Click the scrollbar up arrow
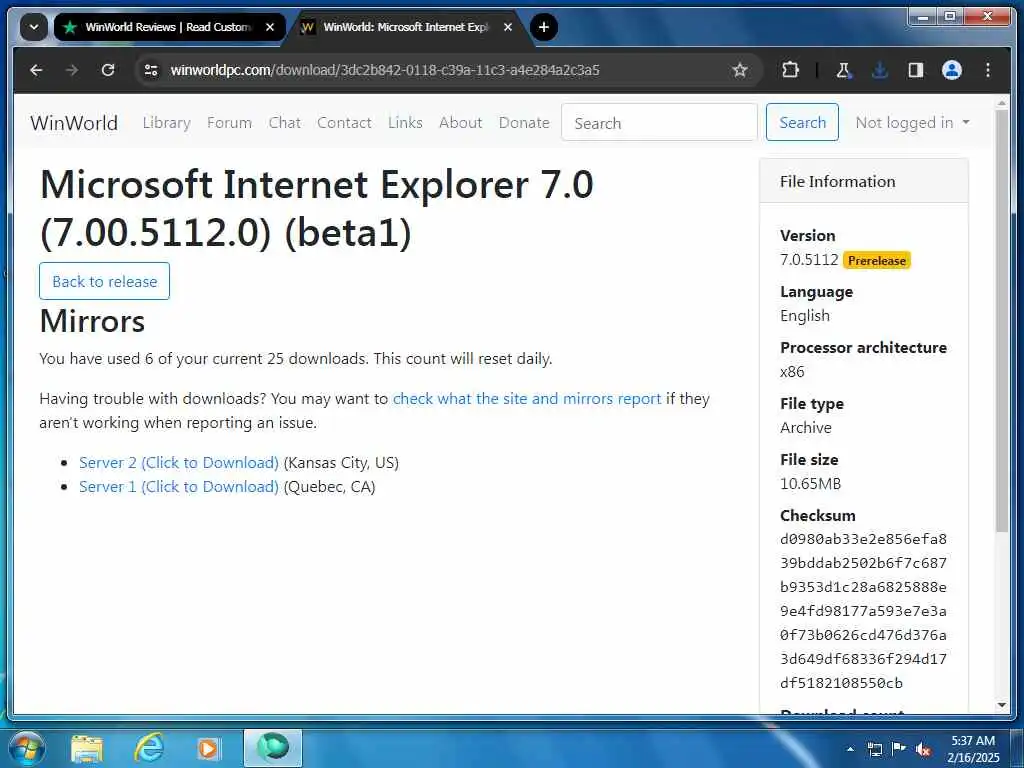The height and width of the screenshot is (768, 1024). point(1002,103)
